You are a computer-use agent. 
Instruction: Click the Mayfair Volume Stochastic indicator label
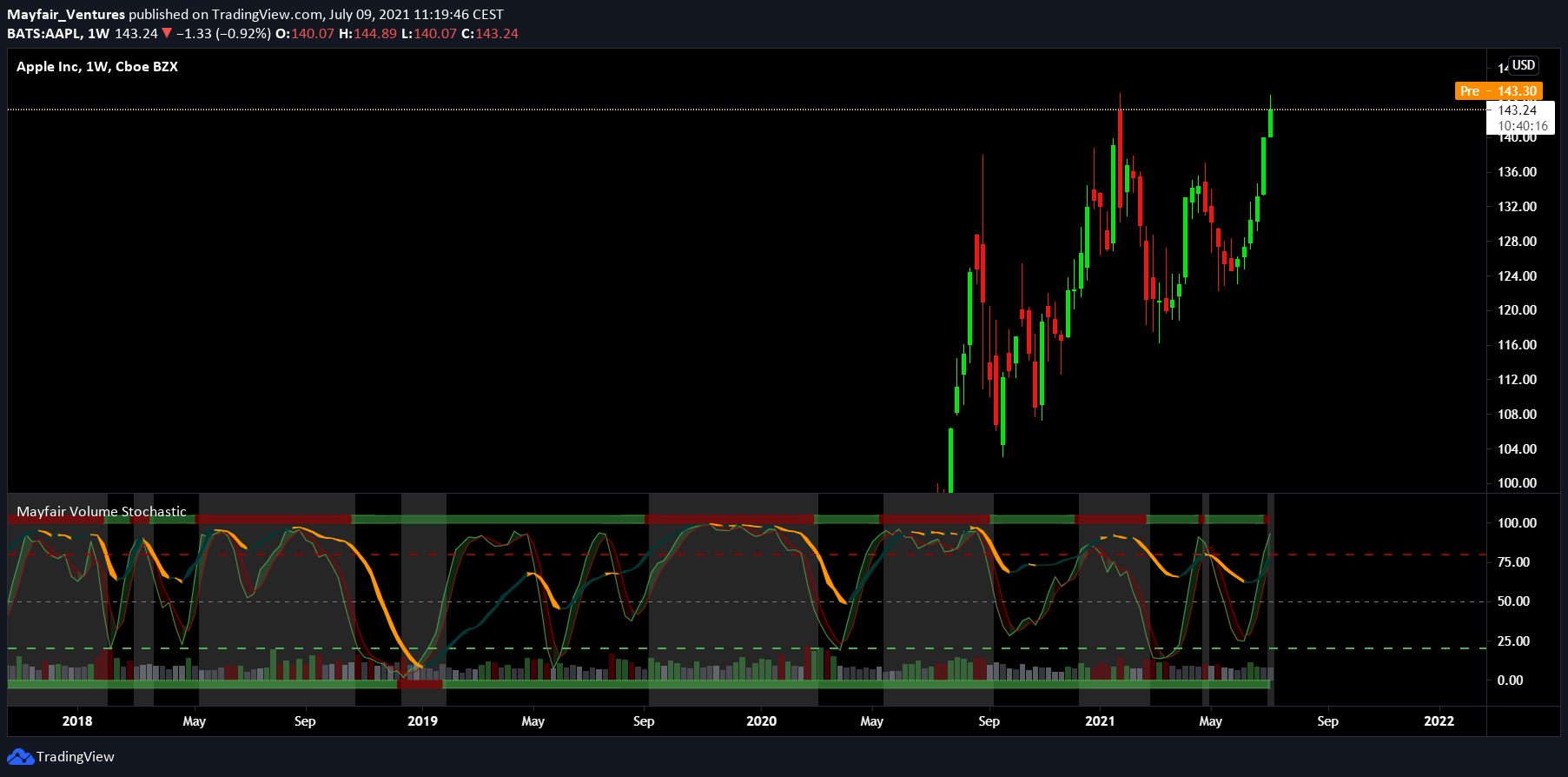point(102,512)
